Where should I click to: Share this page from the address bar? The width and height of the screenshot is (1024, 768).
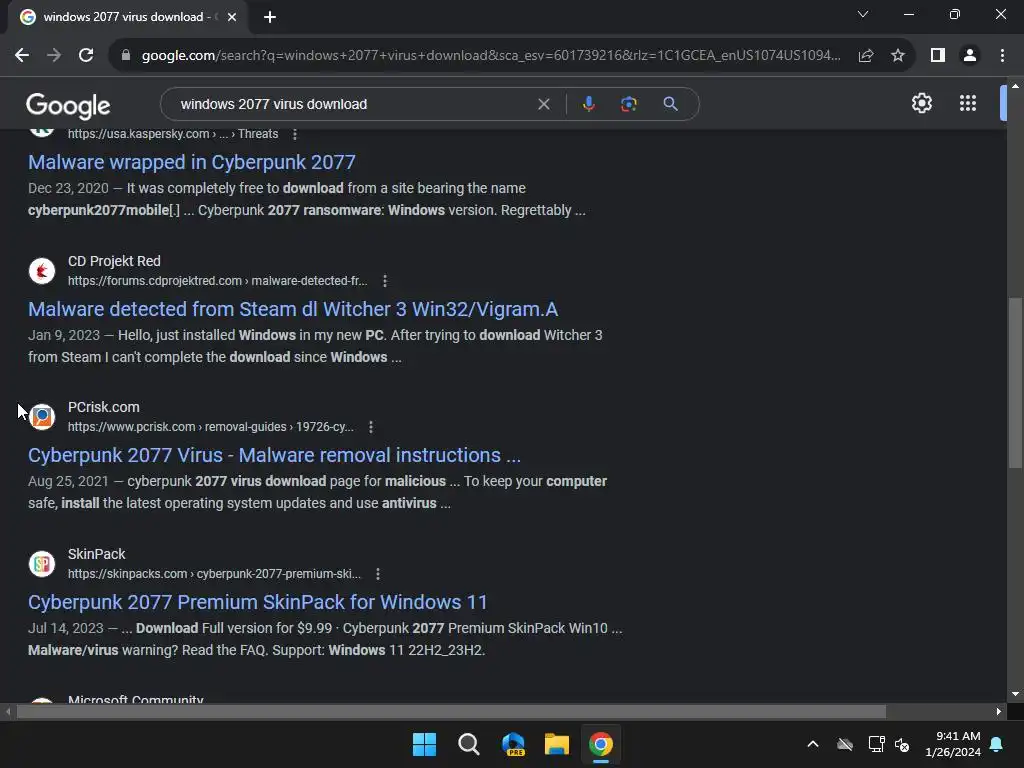pyautogui.click(x=866, y=56)
